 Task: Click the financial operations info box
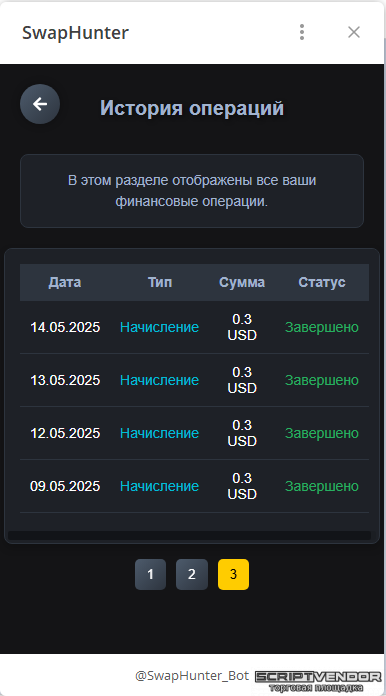pyautogui.click(x=192, y=191)
